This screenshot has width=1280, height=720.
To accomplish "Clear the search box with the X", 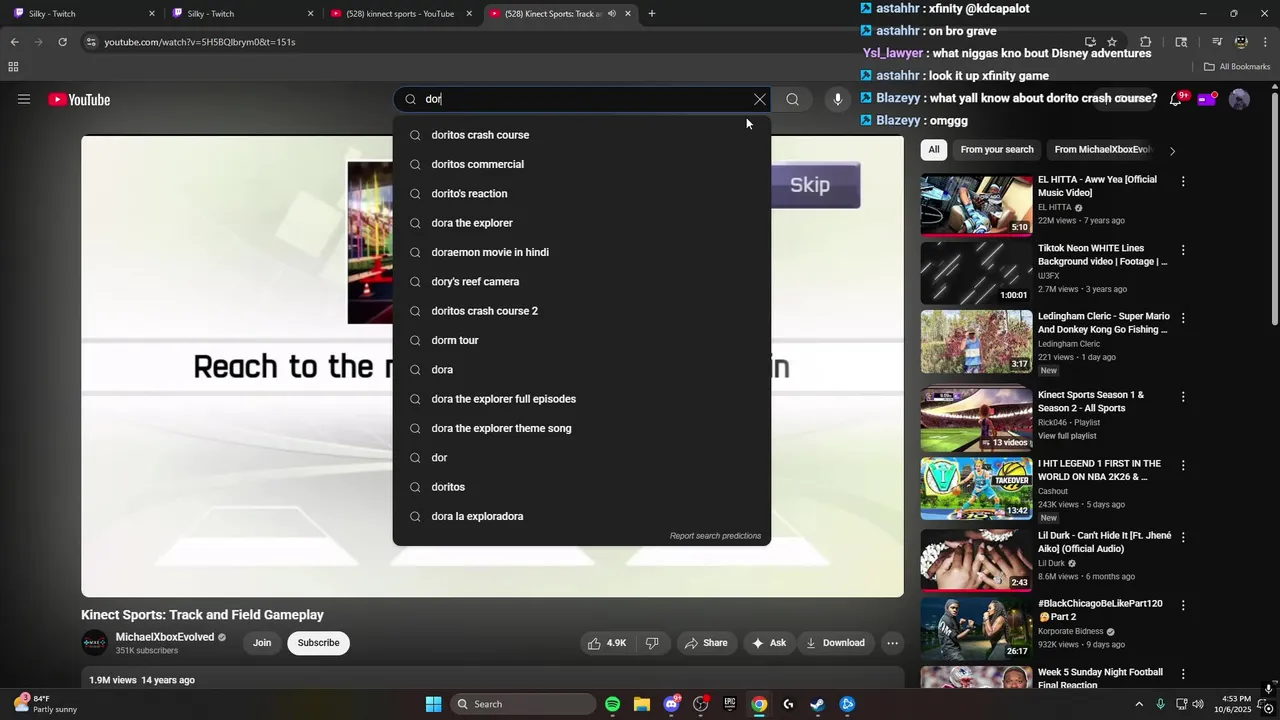I will [x=760, y=99].
